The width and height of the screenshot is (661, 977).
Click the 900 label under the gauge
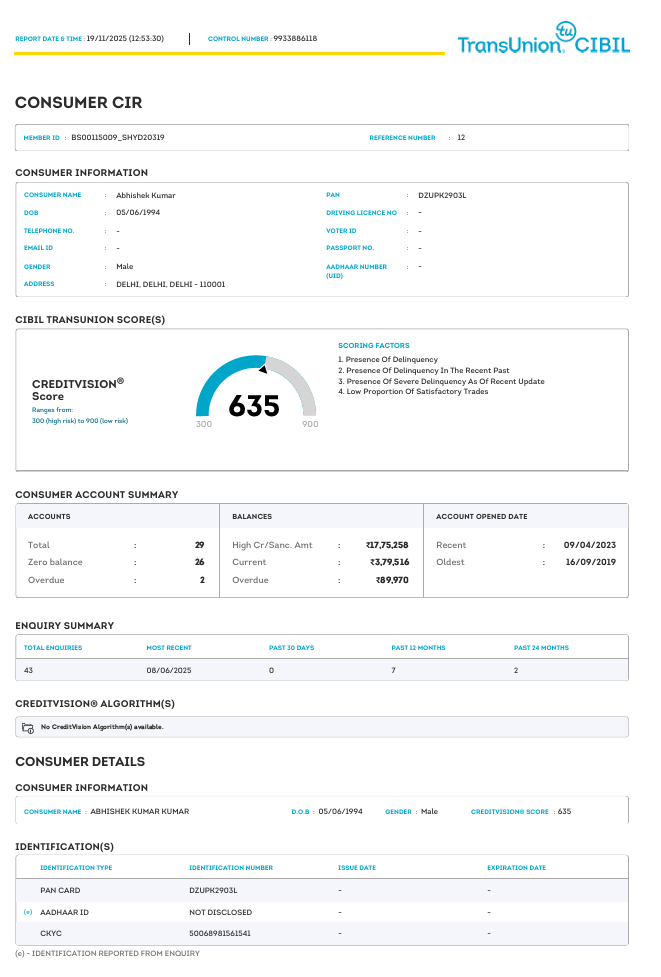[310, 424]
